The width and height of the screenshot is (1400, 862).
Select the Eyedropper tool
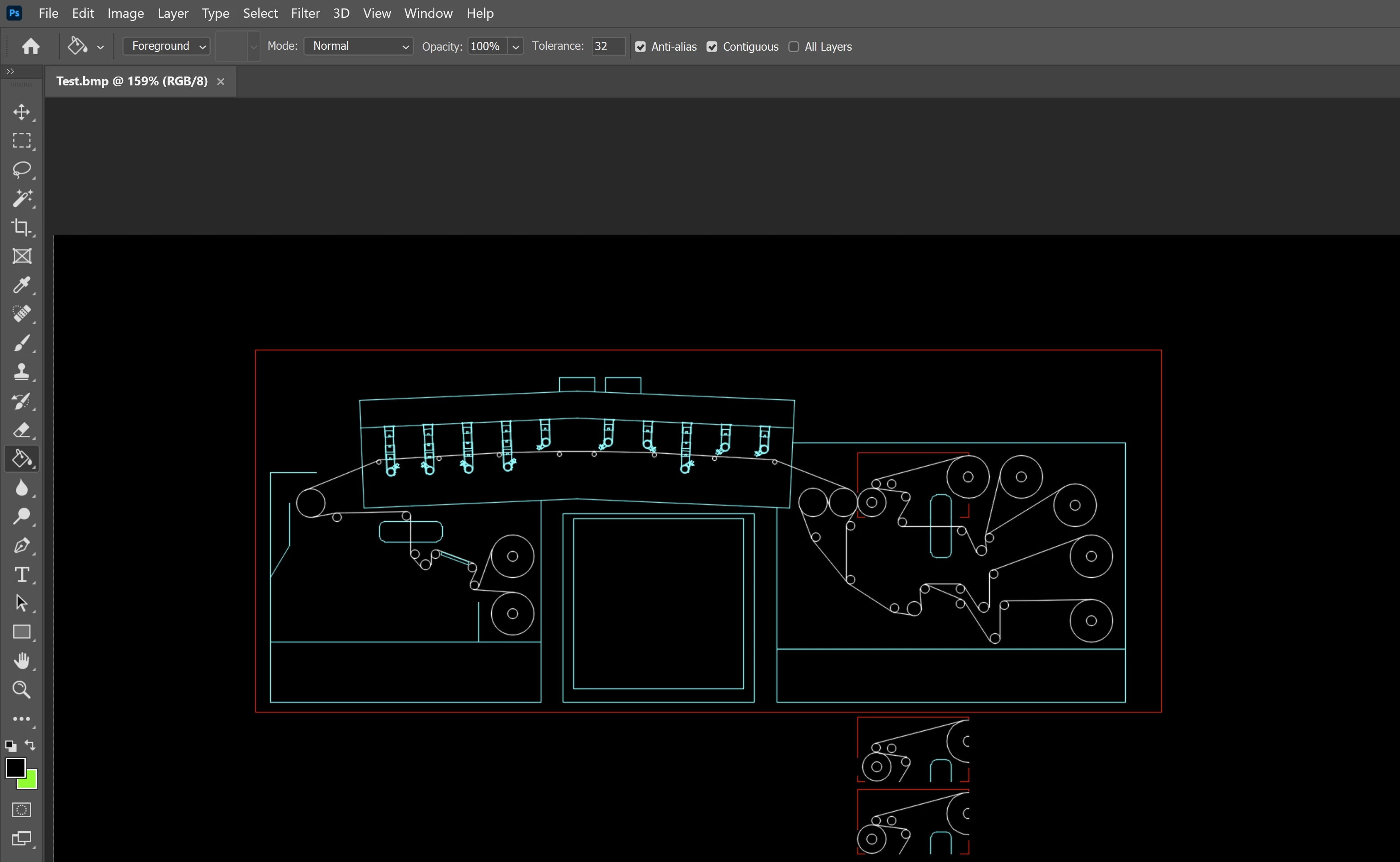coord(22,285)
